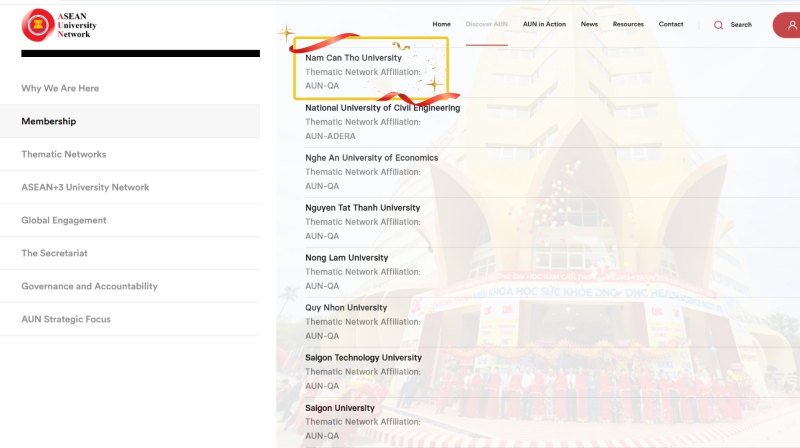Select National University of Civil Engineering entry
The height and width of the screenshot is (448, 800).
coord(383,108)
